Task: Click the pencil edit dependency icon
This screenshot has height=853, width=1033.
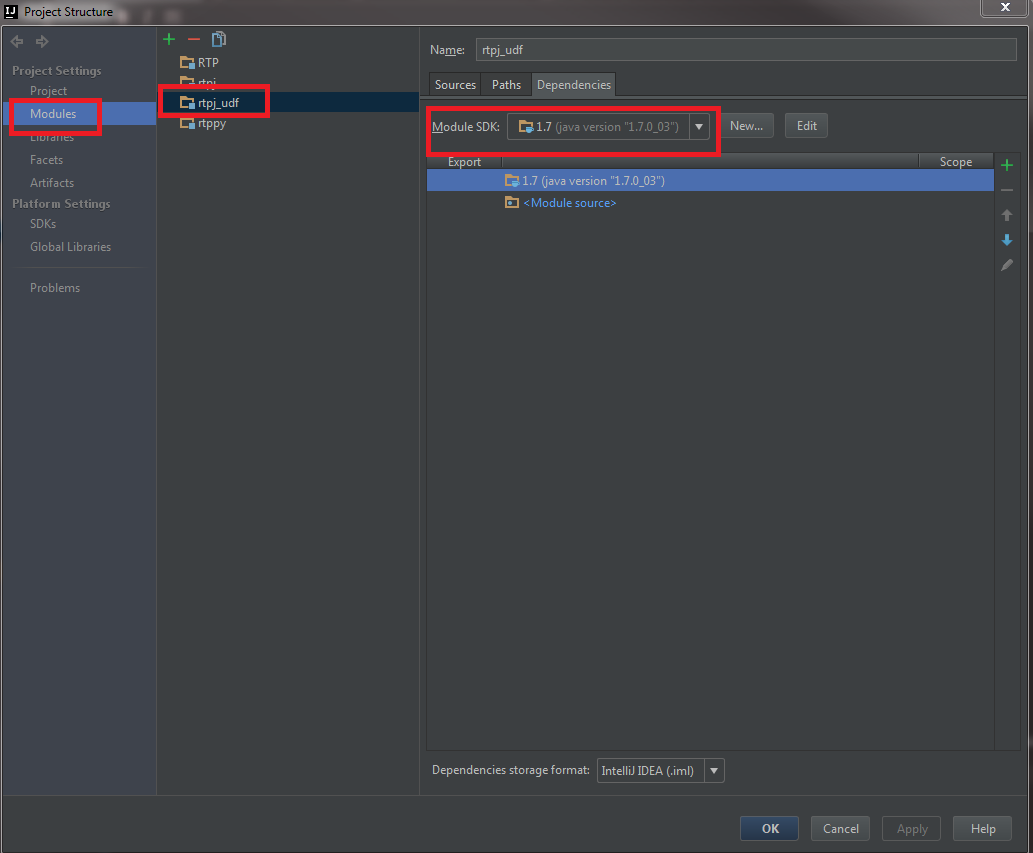Action: (1007, 265)
